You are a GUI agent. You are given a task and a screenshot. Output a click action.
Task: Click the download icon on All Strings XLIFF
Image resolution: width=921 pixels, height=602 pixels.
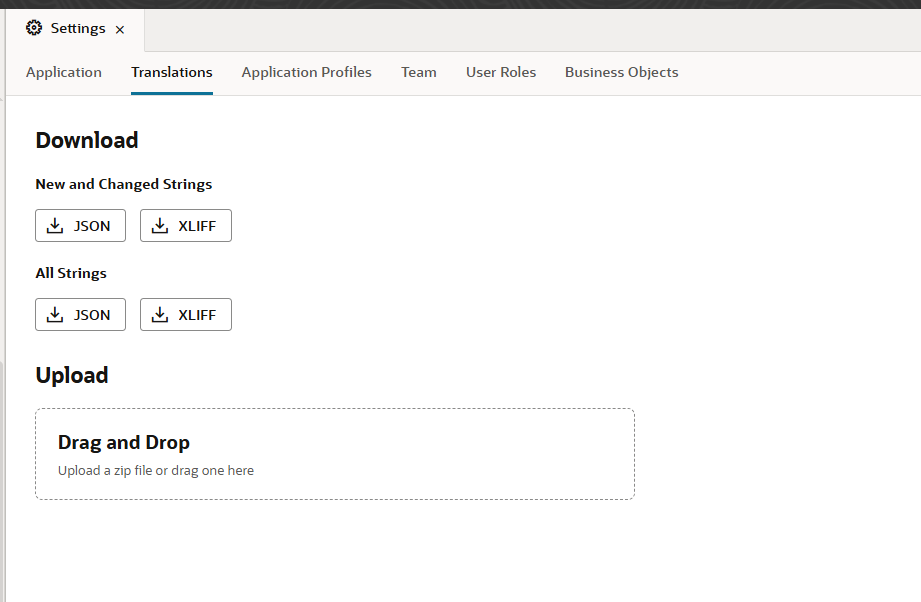point(160,315)
